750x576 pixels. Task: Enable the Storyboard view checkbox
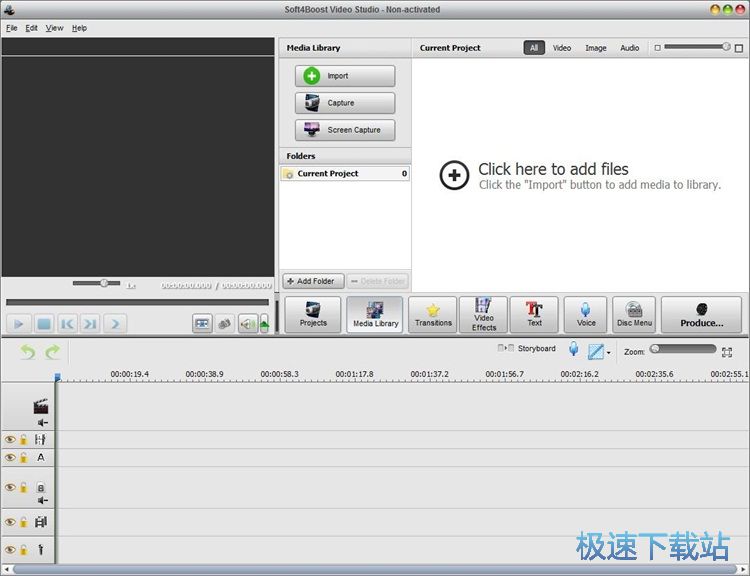pos(511,349)
